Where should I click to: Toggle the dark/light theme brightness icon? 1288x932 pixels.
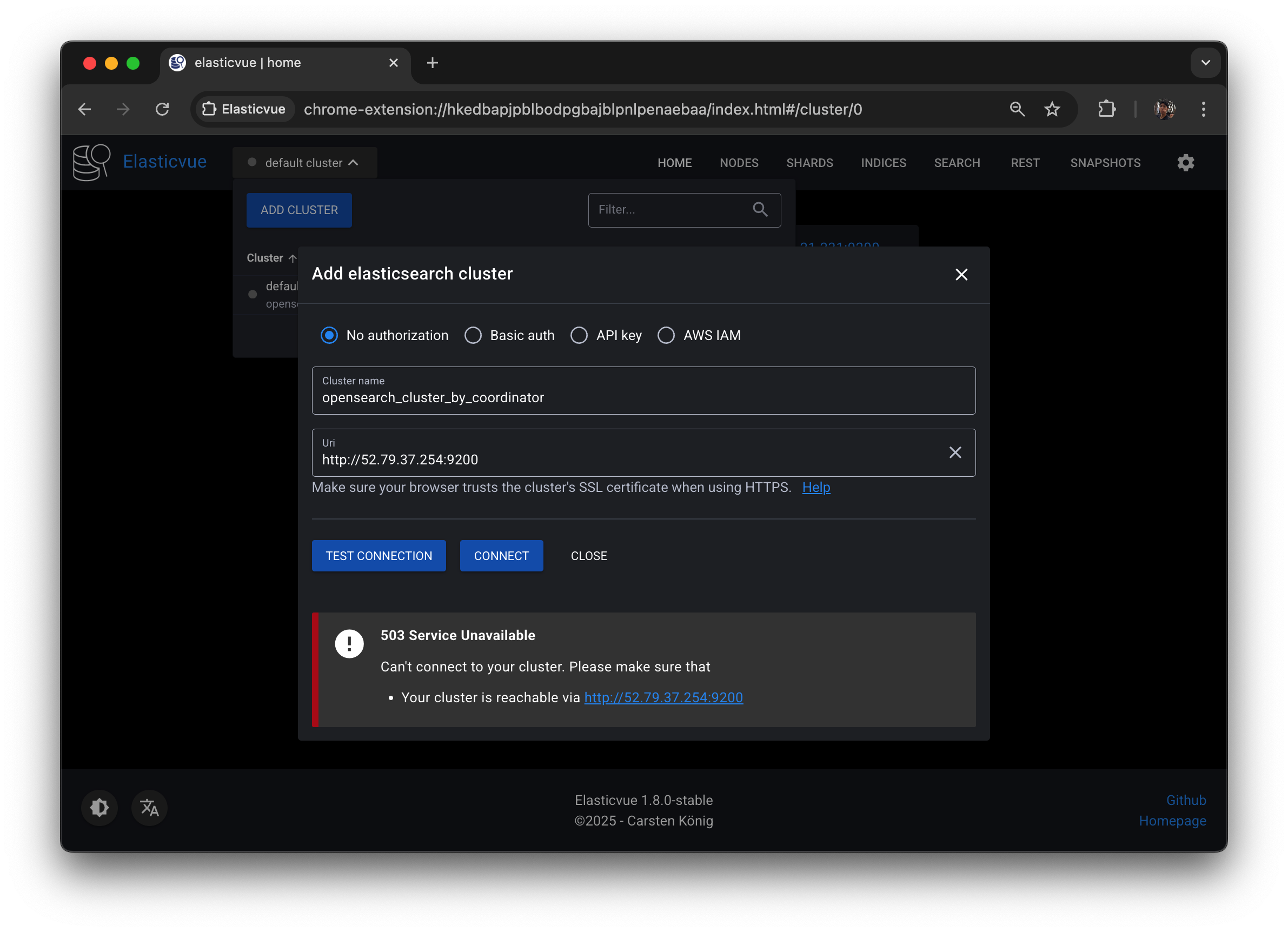click(99, 807)
